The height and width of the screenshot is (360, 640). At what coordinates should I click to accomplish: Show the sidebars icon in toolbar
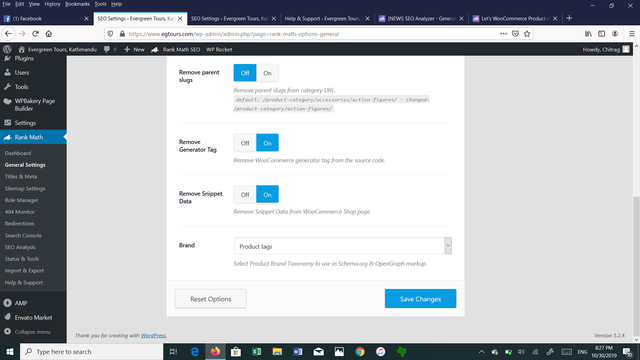602,34
